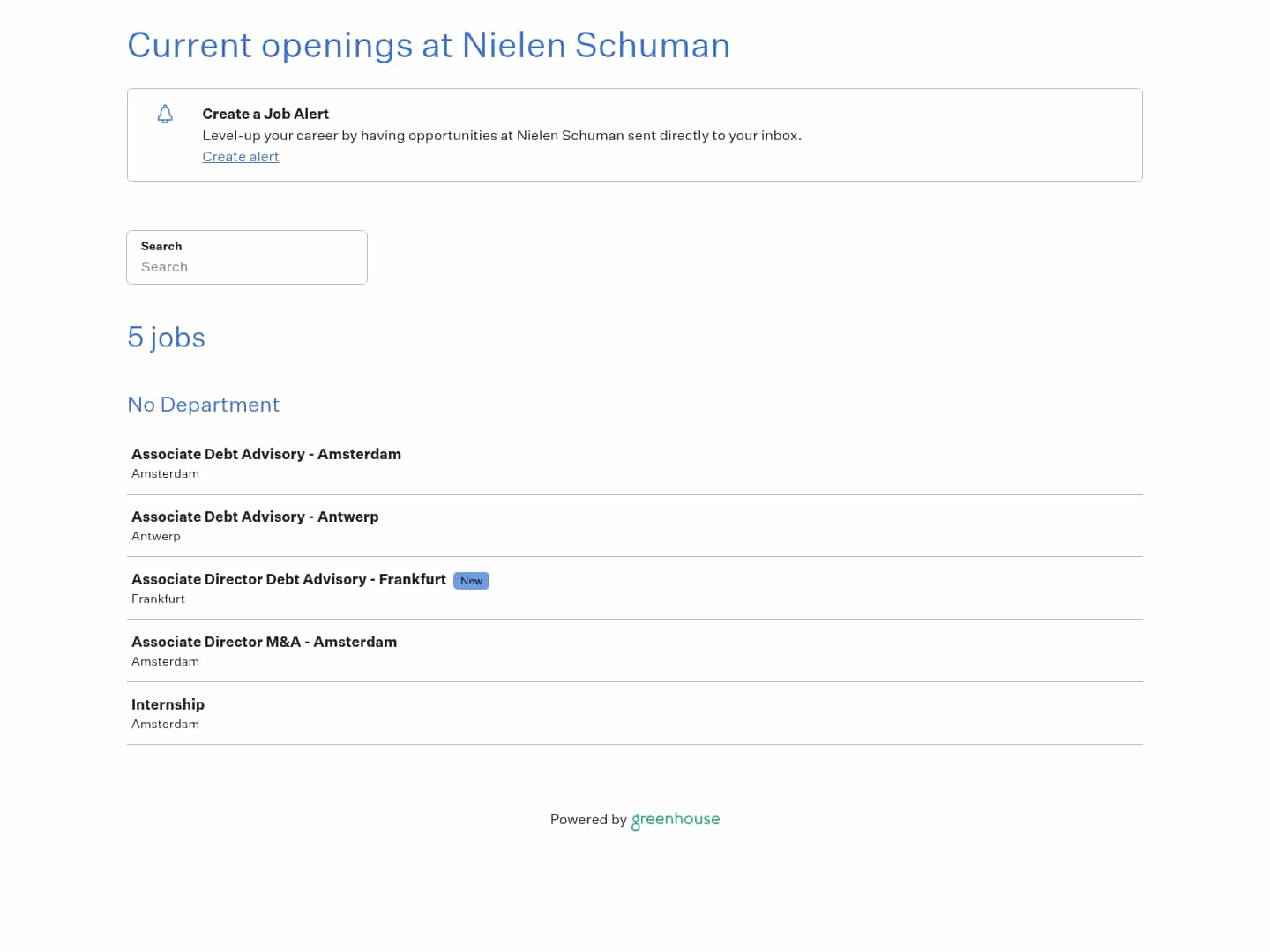Open the Associate Debt Advisory - Amsterdam posting

(265, 454)
